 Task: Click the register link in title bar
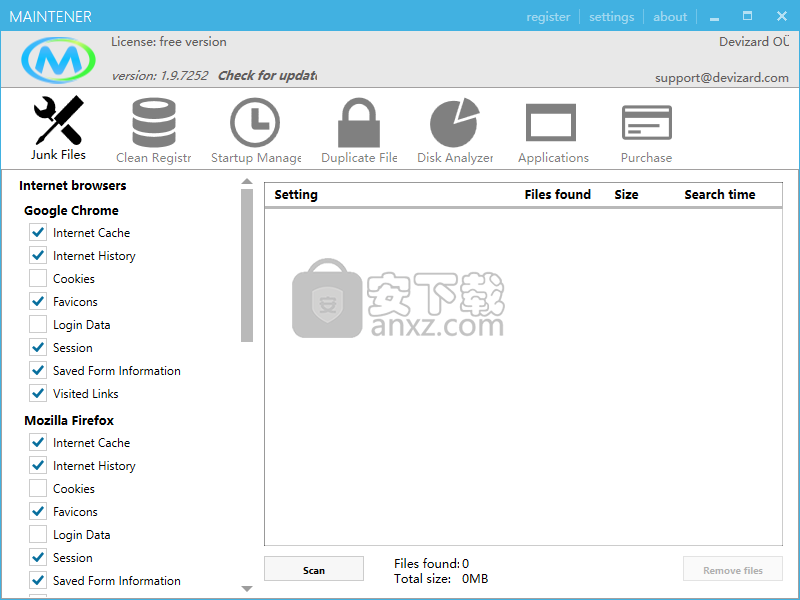[x=548, y=17]
